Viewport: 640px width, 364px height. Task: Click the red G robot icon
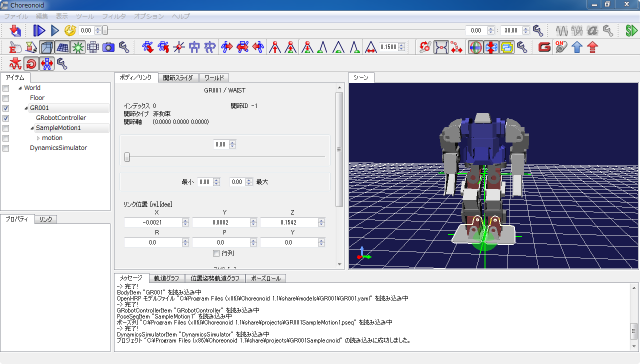click(544, 47)
